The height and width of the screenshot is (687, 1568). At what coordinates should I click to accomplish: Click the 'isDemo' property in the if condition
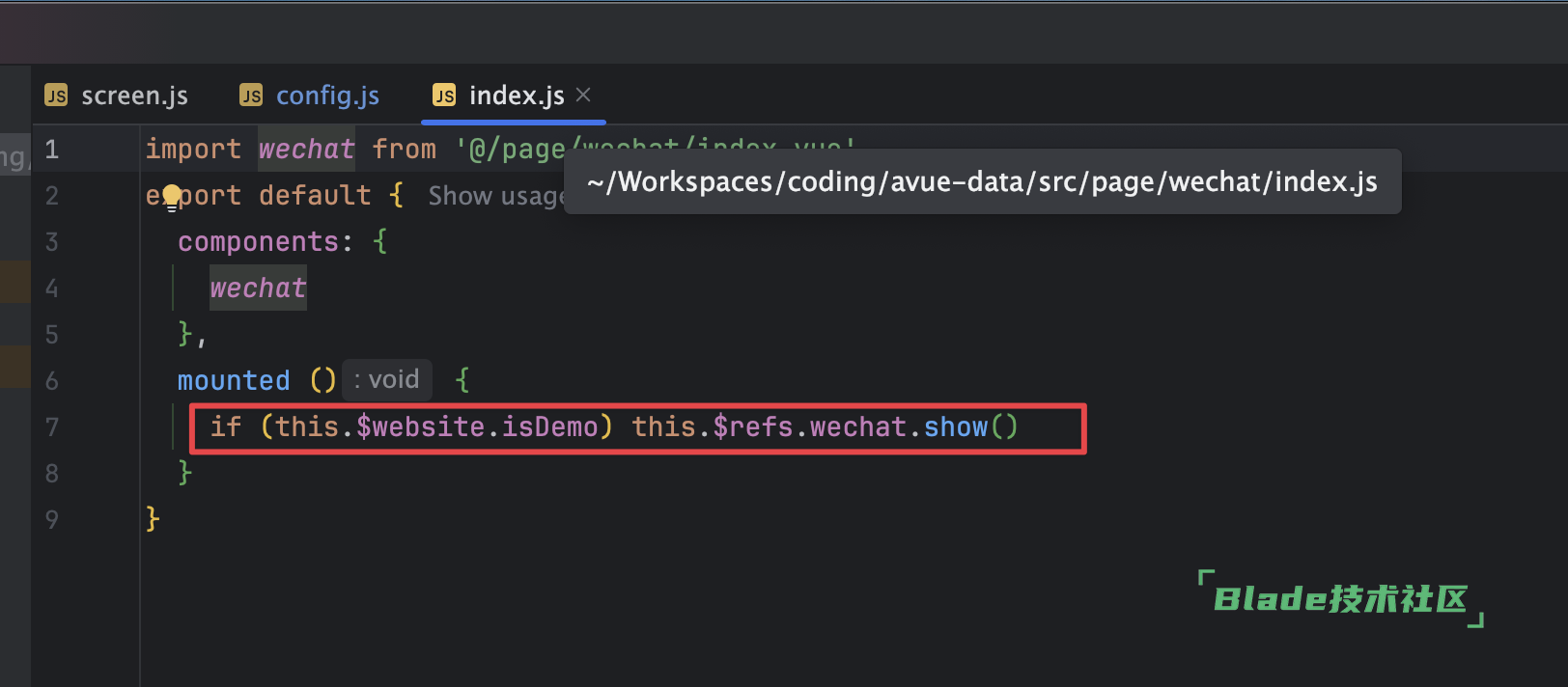(x=549, y=426)
